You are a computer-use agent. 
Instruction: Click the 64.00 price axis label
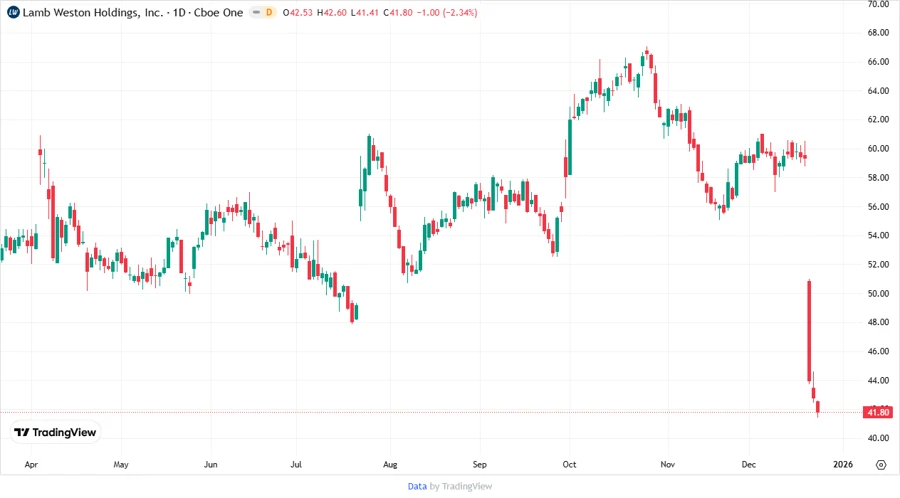coord(878,91)
